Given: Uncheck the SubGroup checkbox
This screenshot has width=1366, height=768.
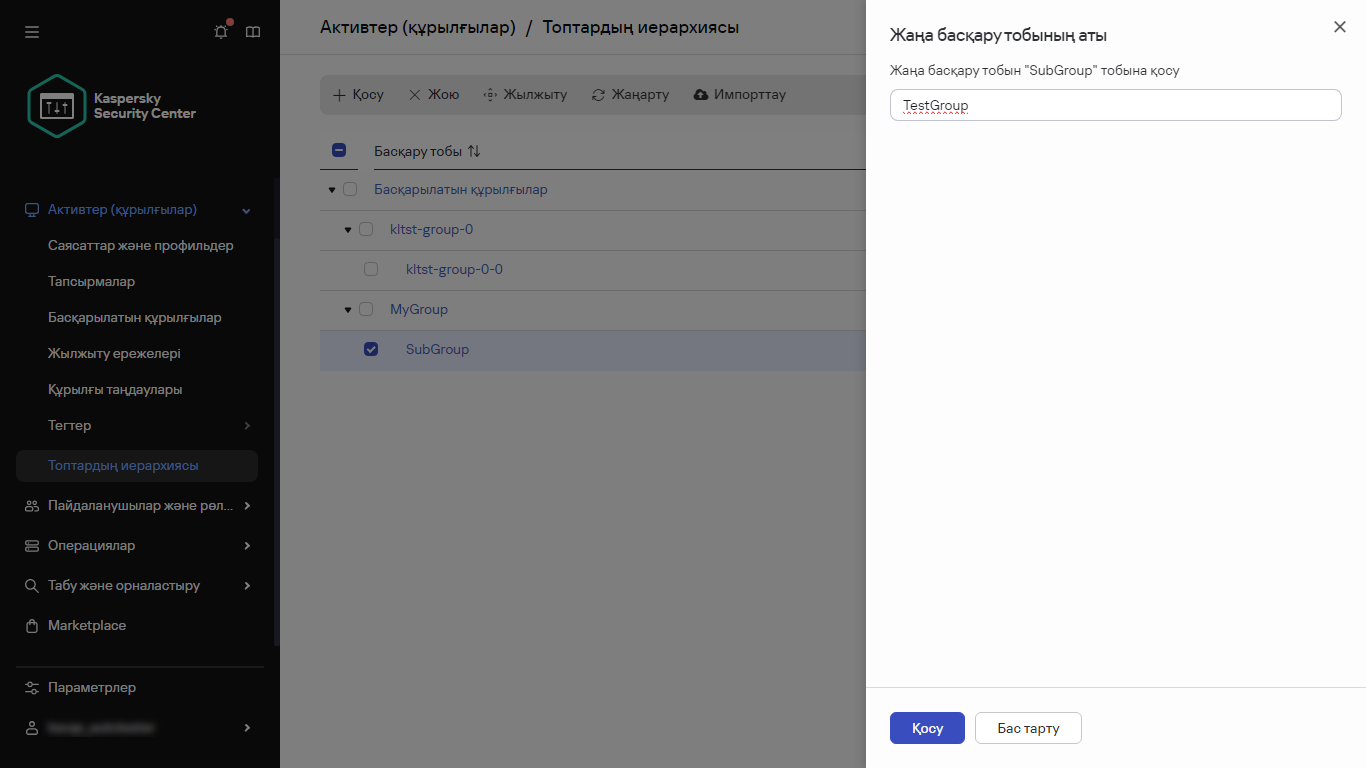Looking at the screenshot, I should (x=371, y=349).
